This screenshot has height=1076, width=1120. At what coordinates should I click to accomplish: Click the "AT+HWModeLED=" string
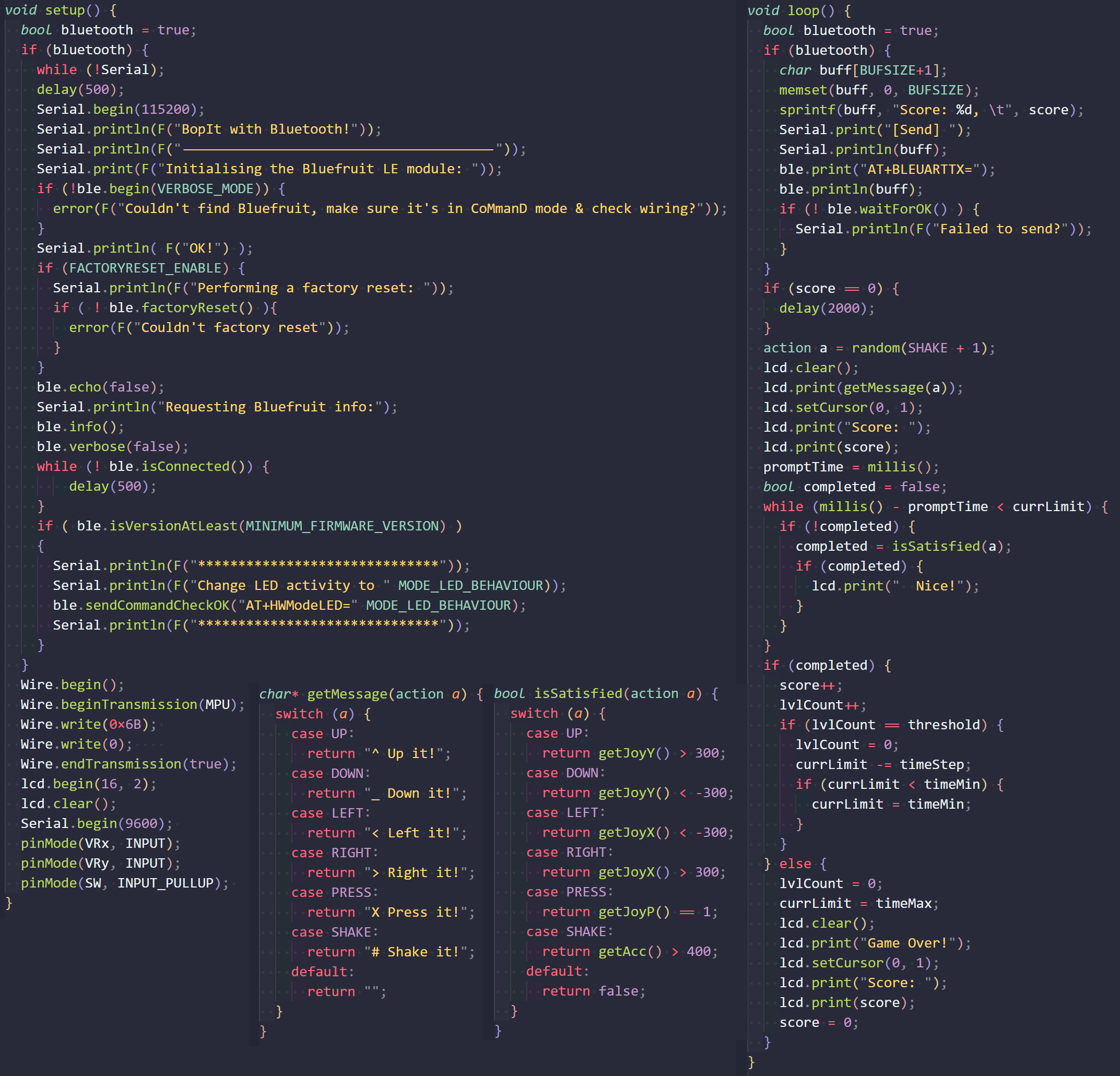click(298, 605)
